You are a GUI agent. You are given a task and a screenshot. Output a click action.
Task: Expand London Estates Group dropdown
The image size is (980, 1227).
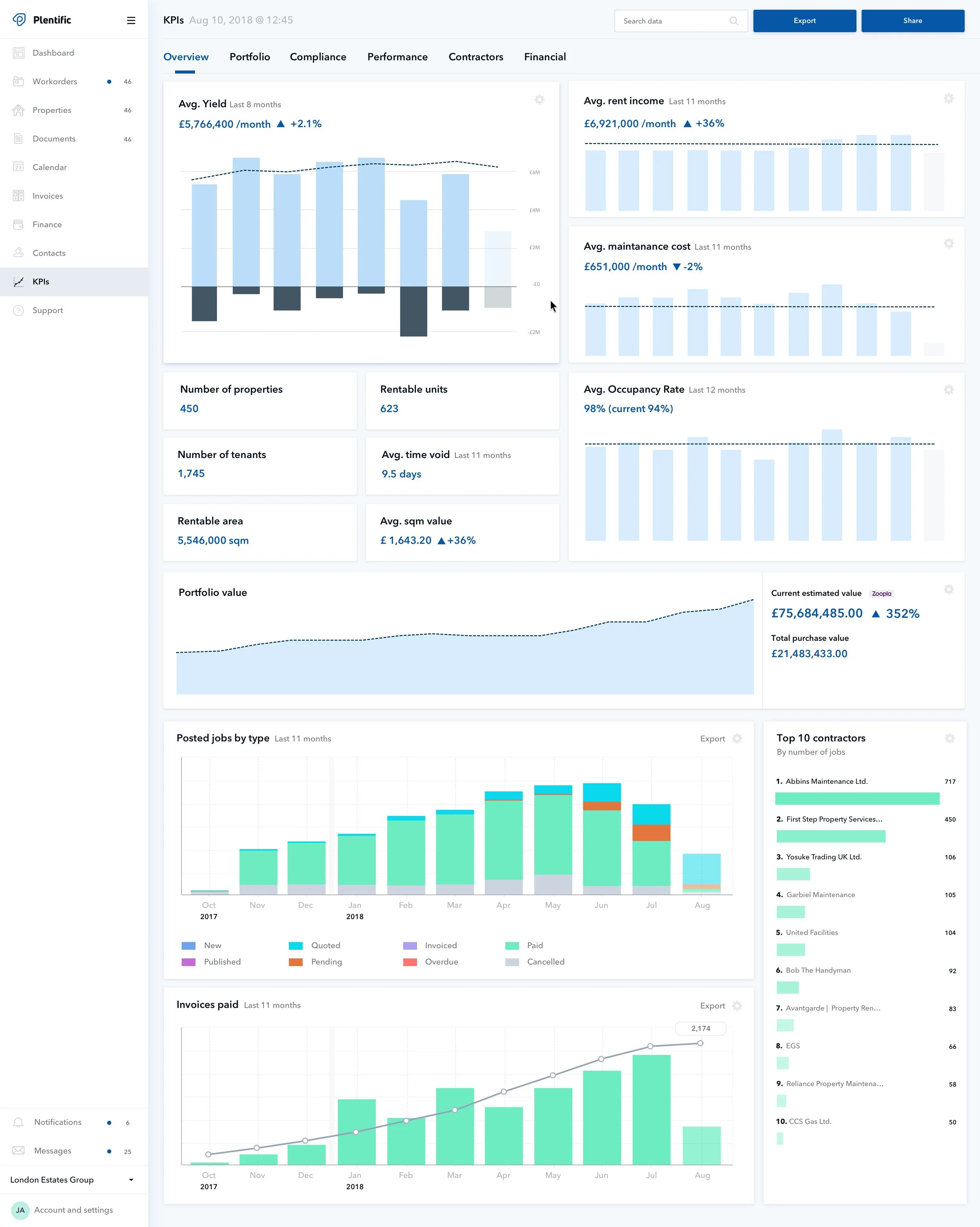click(x=131, y=1180)
